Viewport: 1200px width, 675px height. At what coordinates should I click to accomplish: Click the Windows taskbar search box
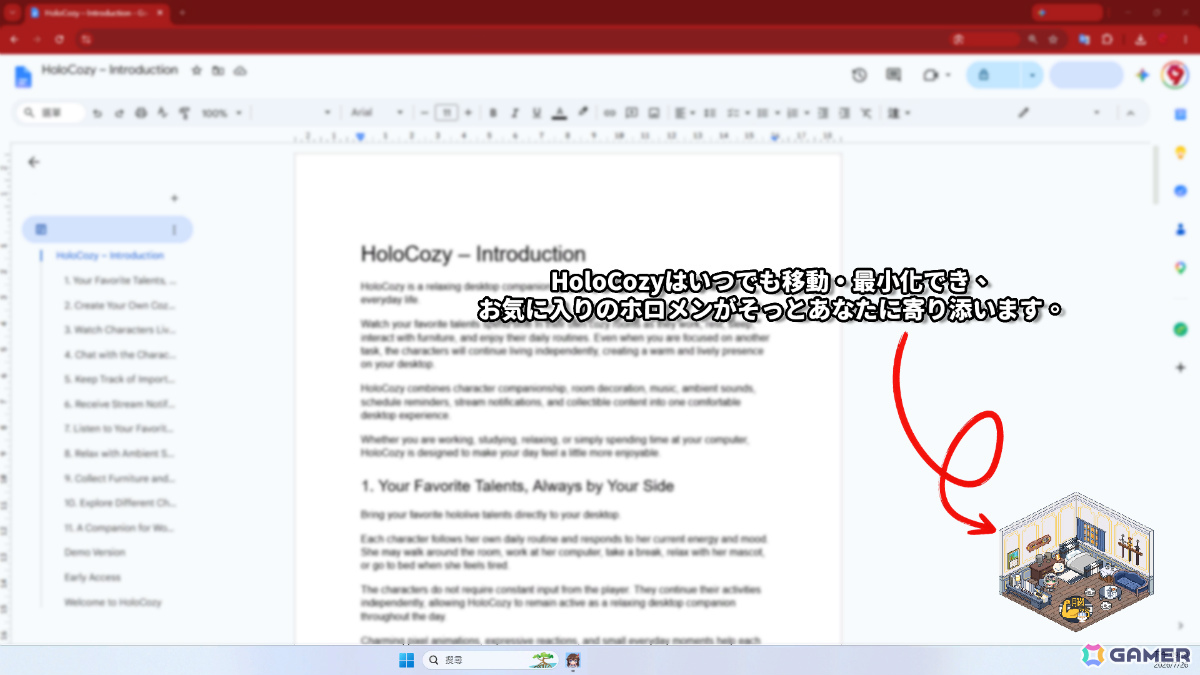pos(491,660)
